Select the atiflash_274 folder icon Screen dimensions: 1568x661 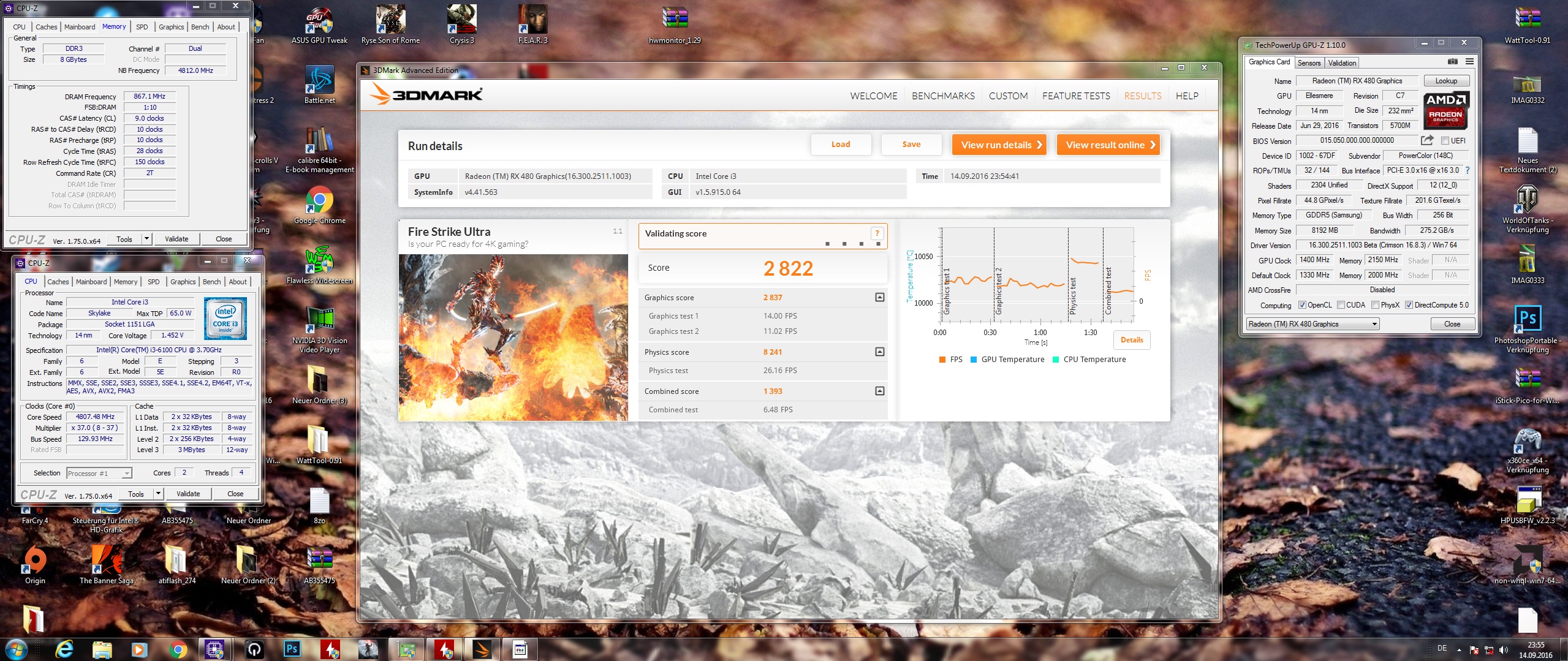point(177,565)
